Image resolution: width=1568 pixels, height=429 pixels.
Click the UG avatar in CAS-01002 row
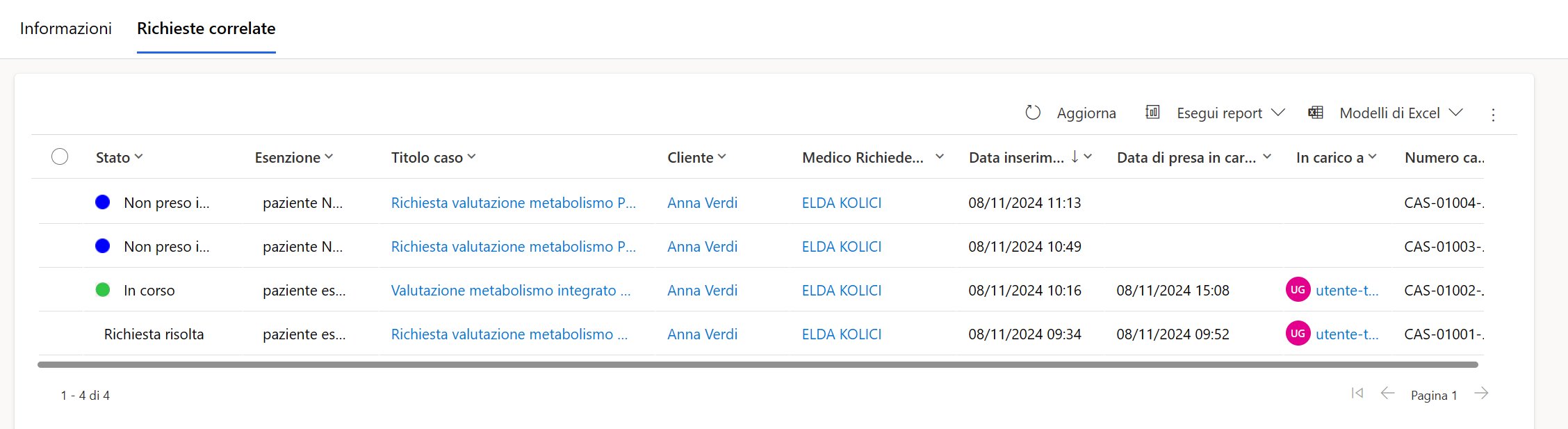coord(1298,290)
